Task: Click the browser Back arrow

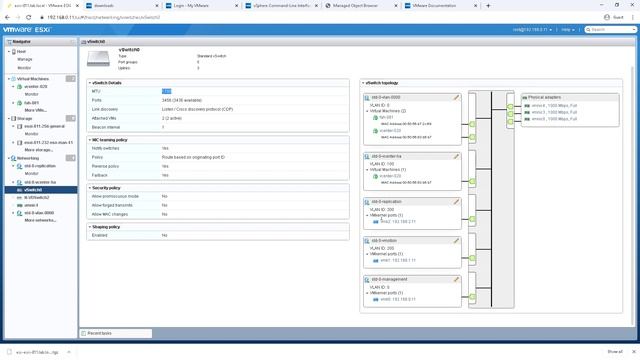Action: pos(7,18)
